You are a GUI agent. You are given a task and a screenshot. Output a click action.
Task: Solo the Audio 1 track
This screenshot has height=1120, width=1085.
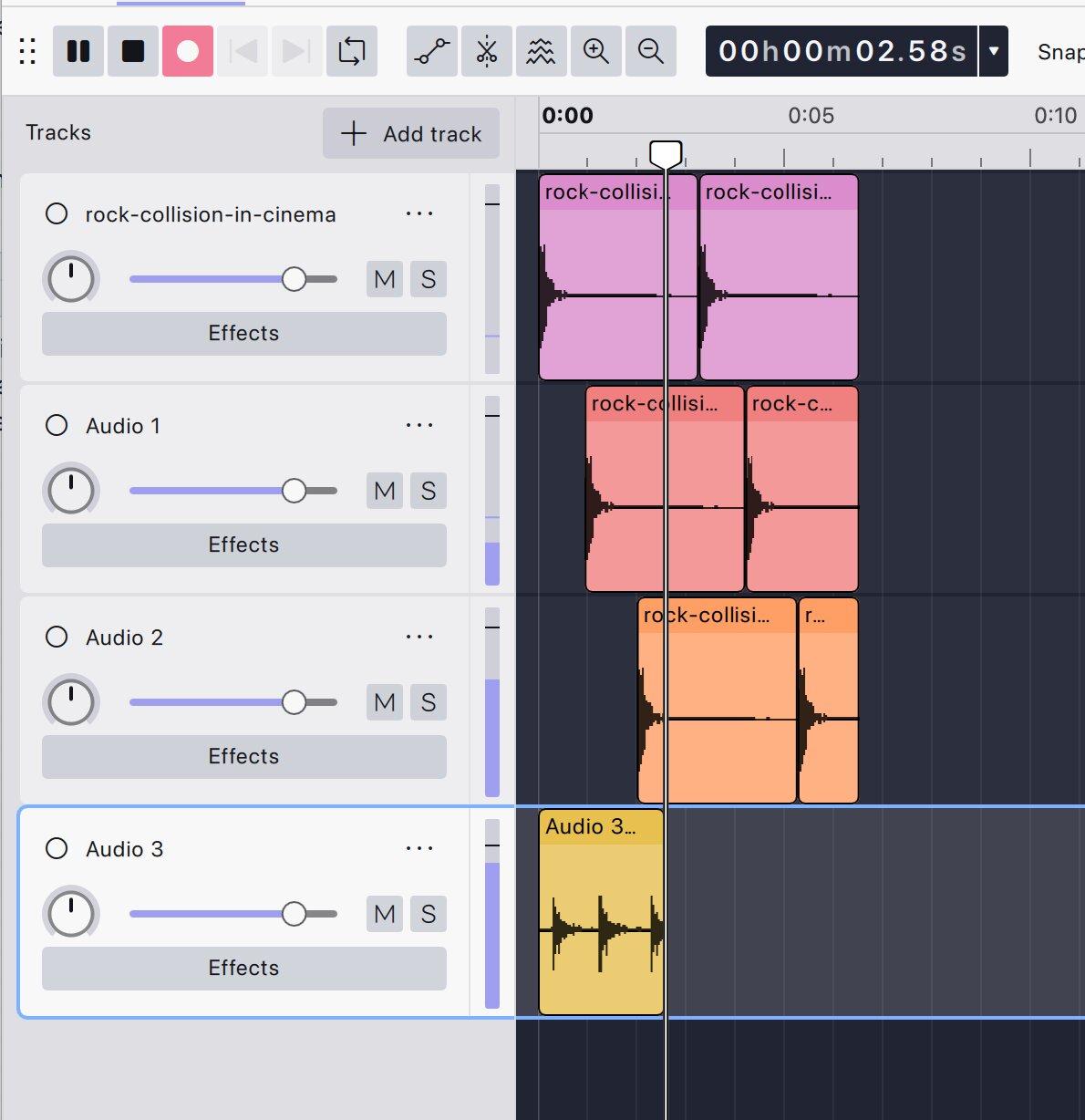429,491
